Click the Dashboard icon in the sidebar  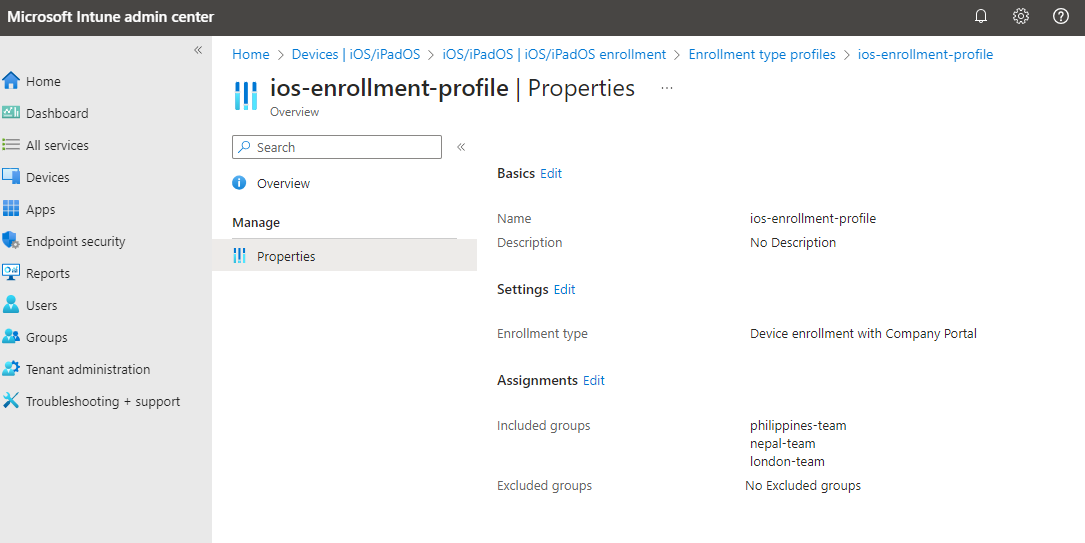point(11,113)
